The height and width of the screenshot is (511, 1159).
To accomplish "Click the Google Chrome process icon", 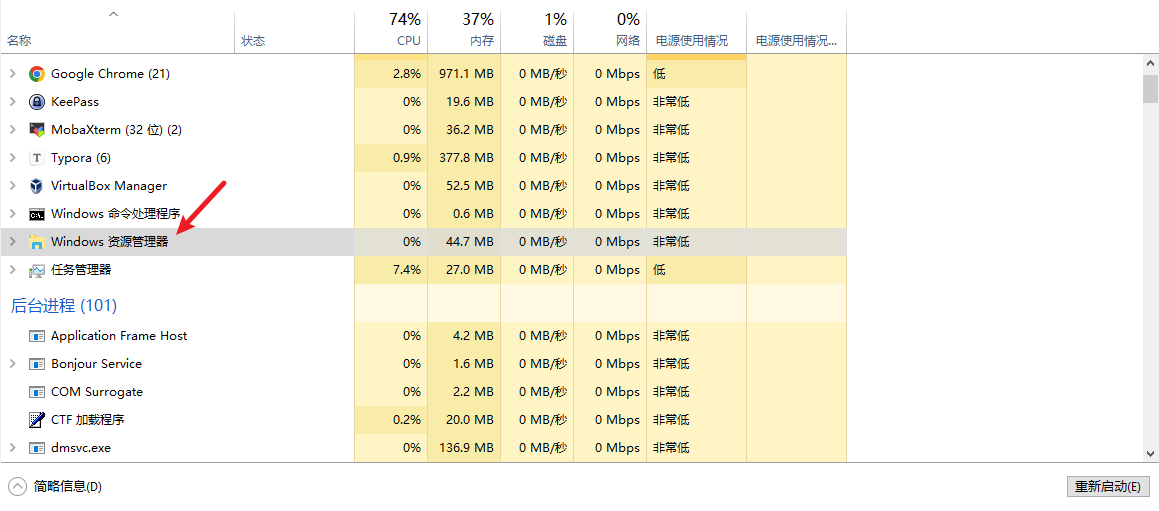I will pos(37,74).
